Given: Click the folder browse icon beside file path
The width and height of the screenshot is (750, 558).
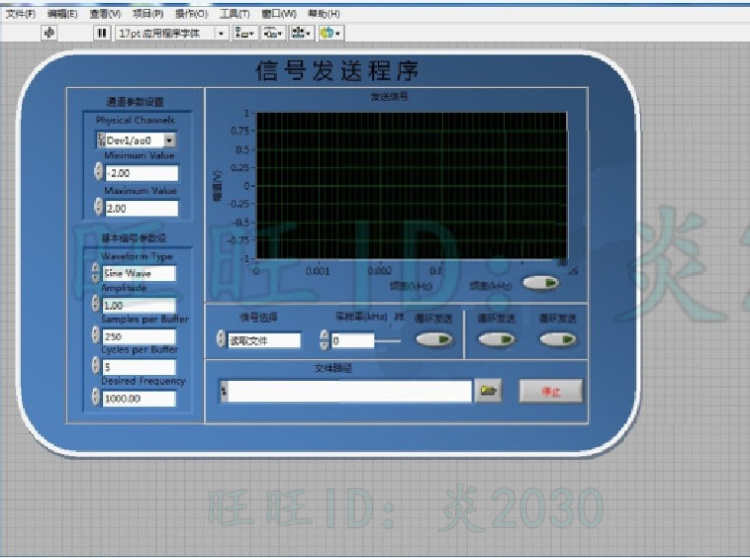Looking at the screenshot, I should click(488, 391).
